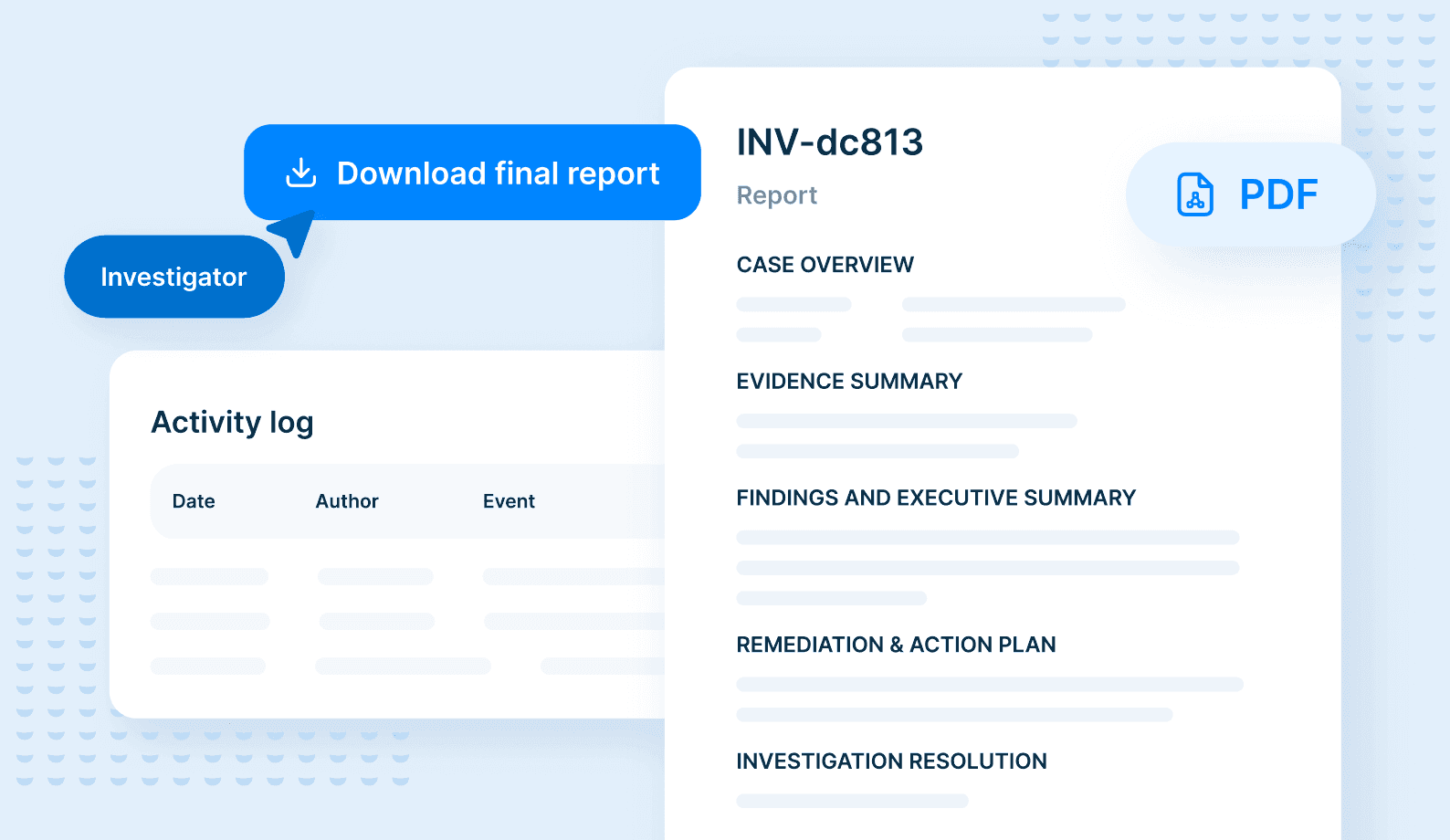This screenshot has height=840, width=1450.
Task: Open the PDF format pill
Action: click(x=1250, y=194)
